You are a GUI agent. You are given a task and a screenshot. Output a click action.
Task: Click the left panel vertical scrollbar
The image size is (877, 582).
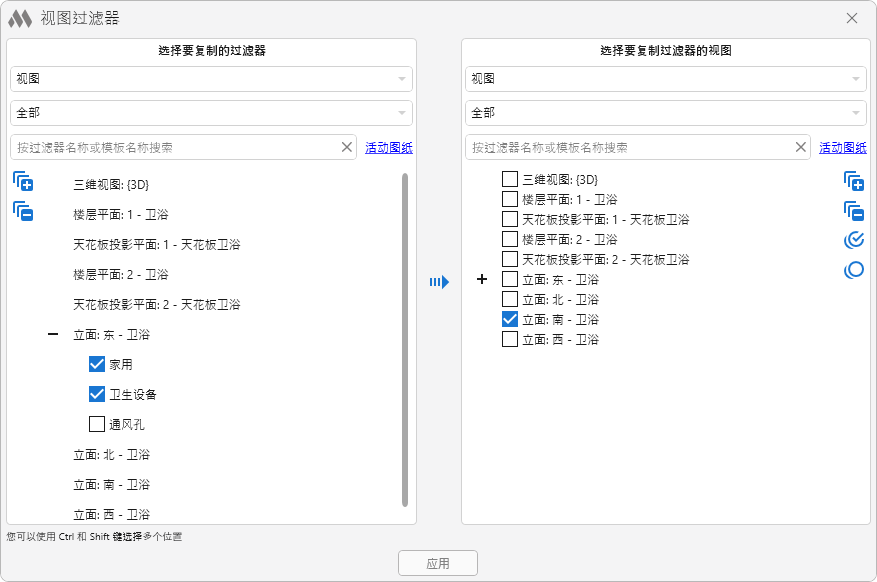(405, 340)
